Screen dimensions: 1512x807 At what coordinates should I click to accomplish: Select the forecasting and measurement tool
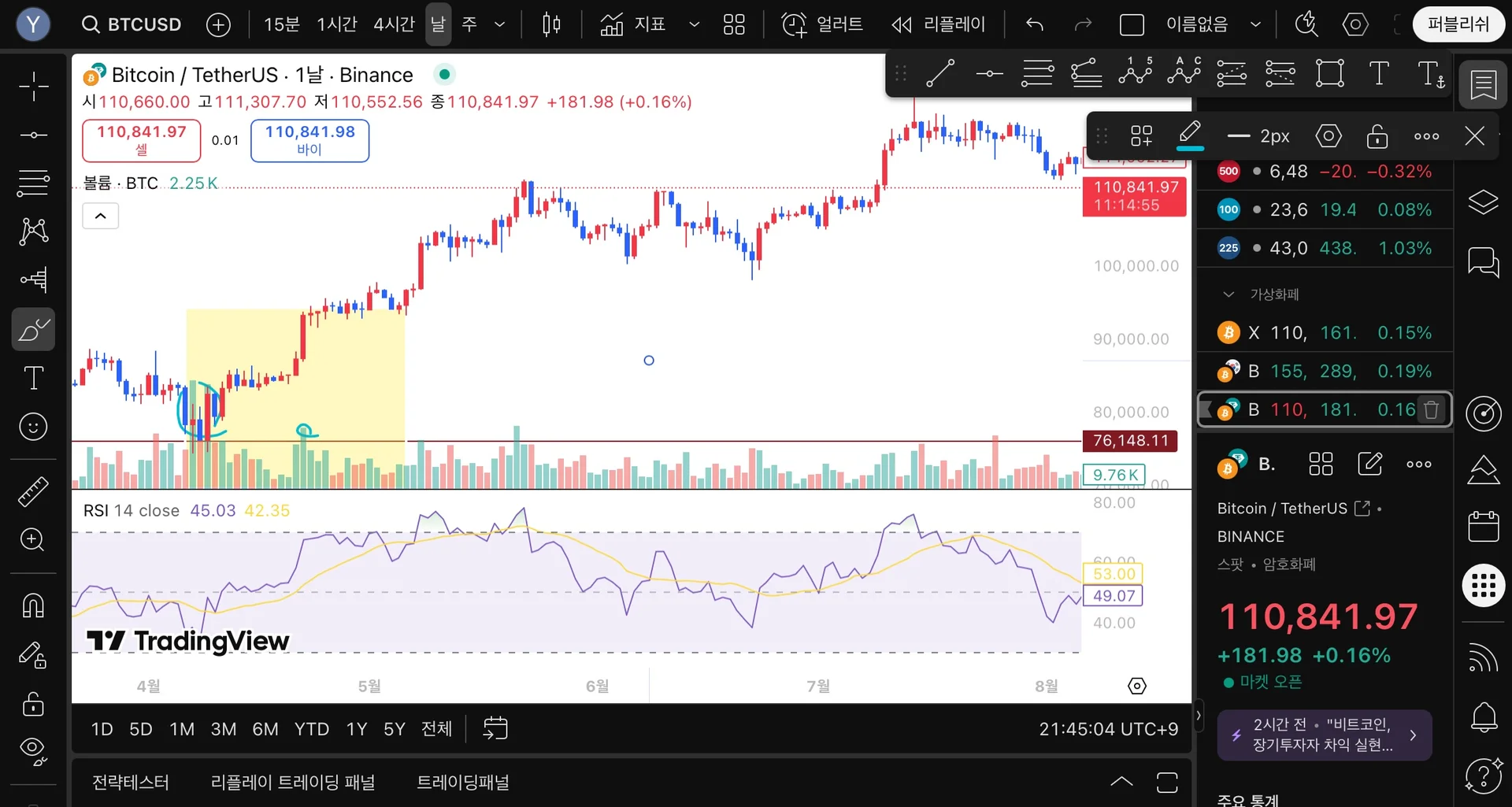point(33,279)
